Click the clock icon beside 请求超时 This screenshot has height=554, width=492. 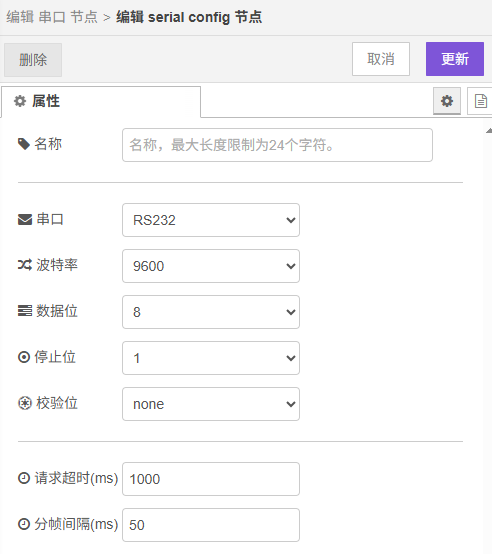pos(24,478)
